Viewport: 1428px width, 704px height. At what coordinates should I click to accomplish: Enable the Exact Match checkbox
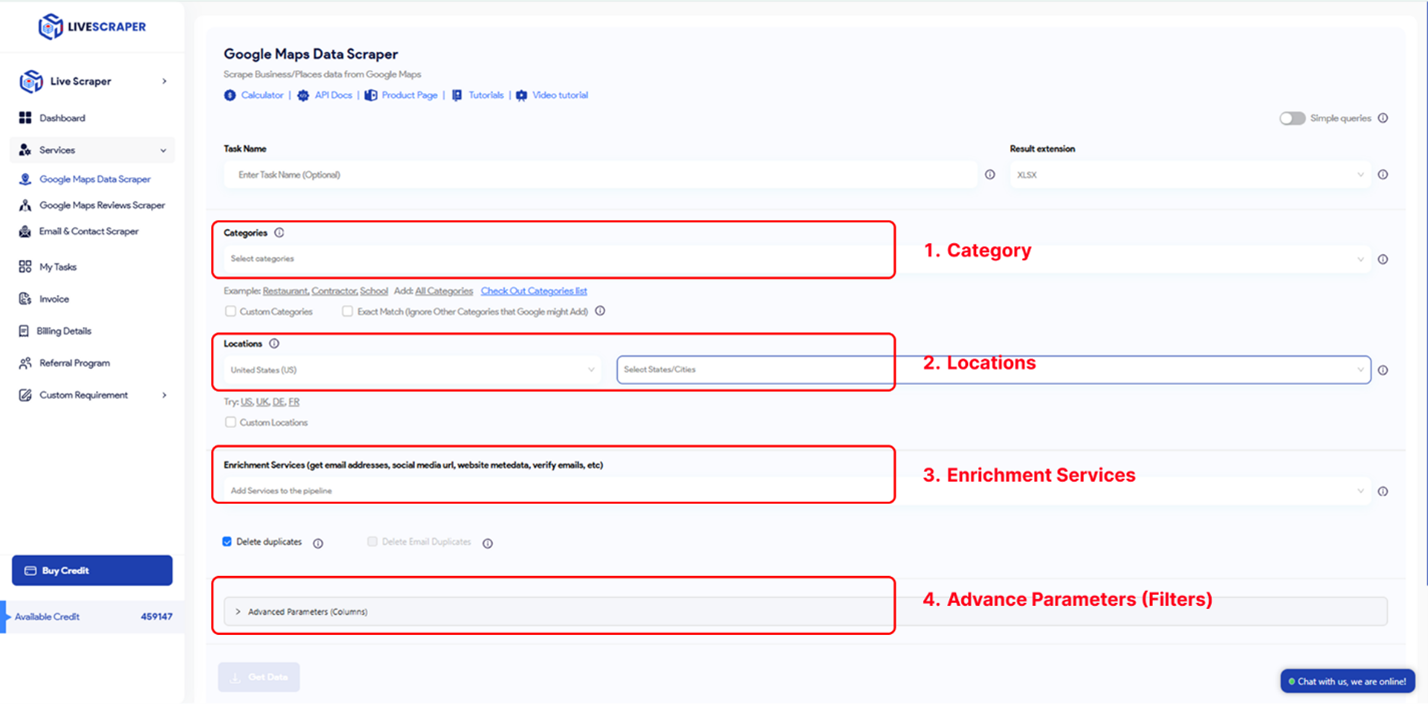tap(347, 311)
